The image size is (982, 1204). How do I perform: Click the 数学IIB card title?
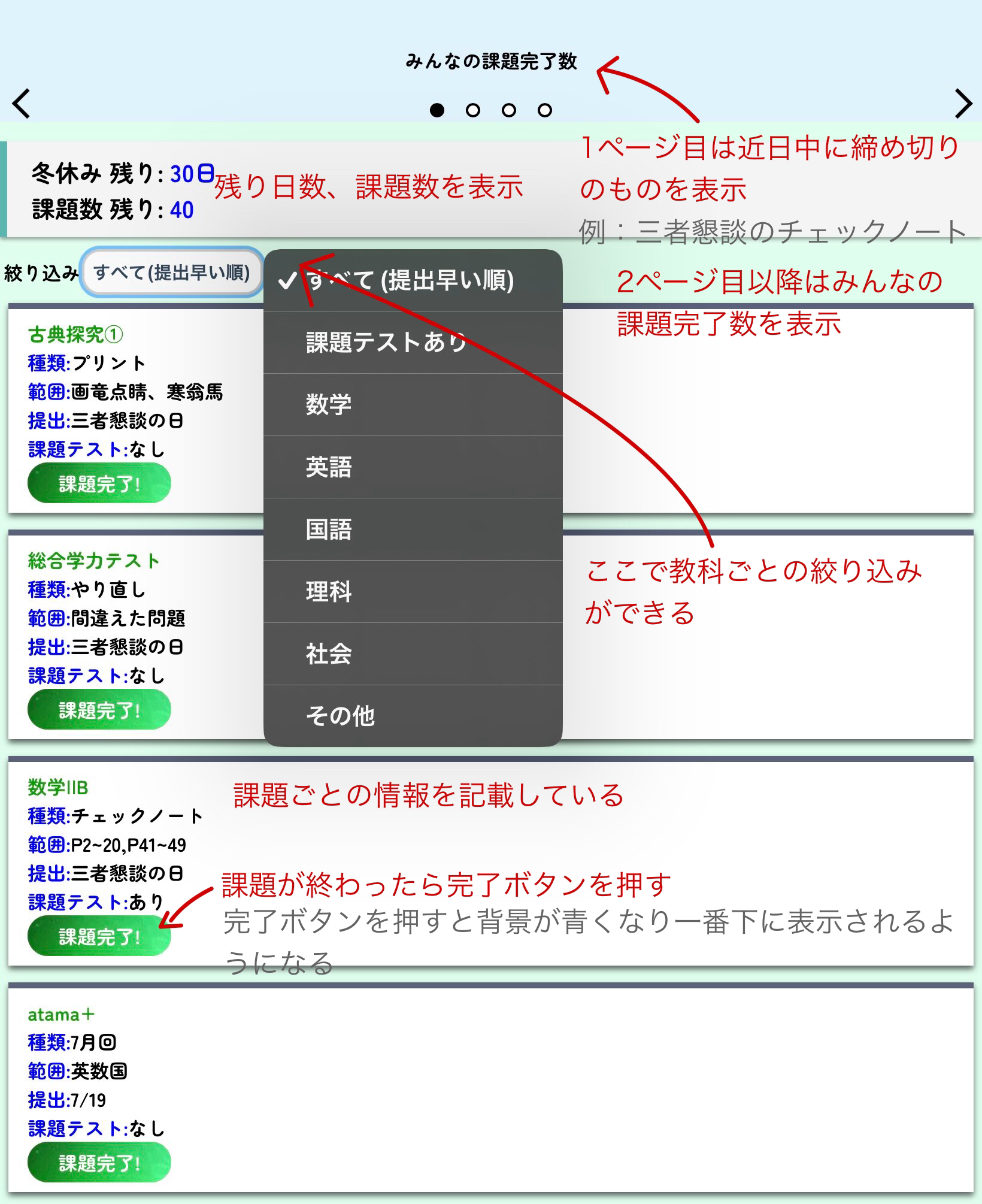pos(58,787)
